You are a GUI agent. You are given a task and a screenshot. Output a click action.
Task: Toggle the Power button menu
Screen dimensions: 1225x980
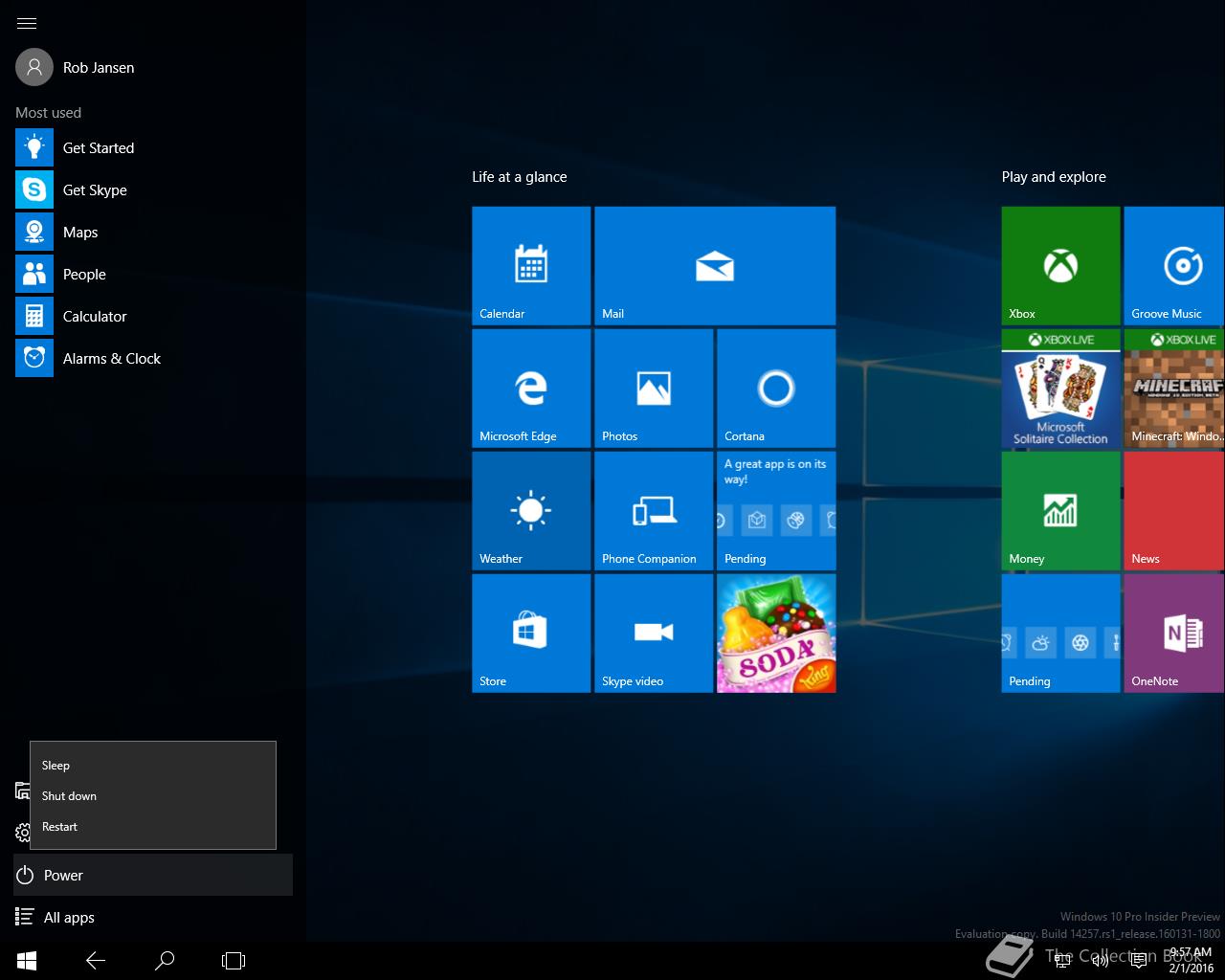coord(153,876)
